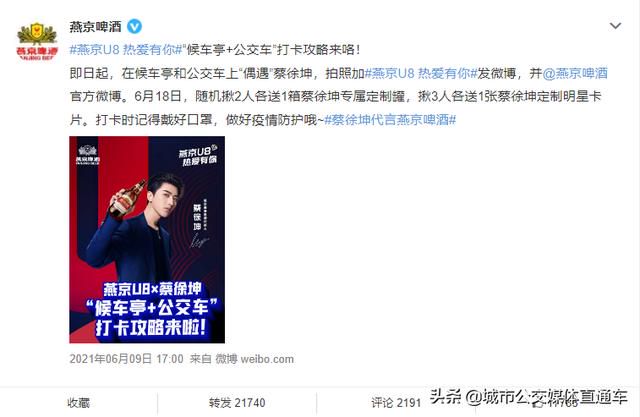Expand the post options chevron menu
Viewport: 640px width, 417px height.
tap(615, 26)
